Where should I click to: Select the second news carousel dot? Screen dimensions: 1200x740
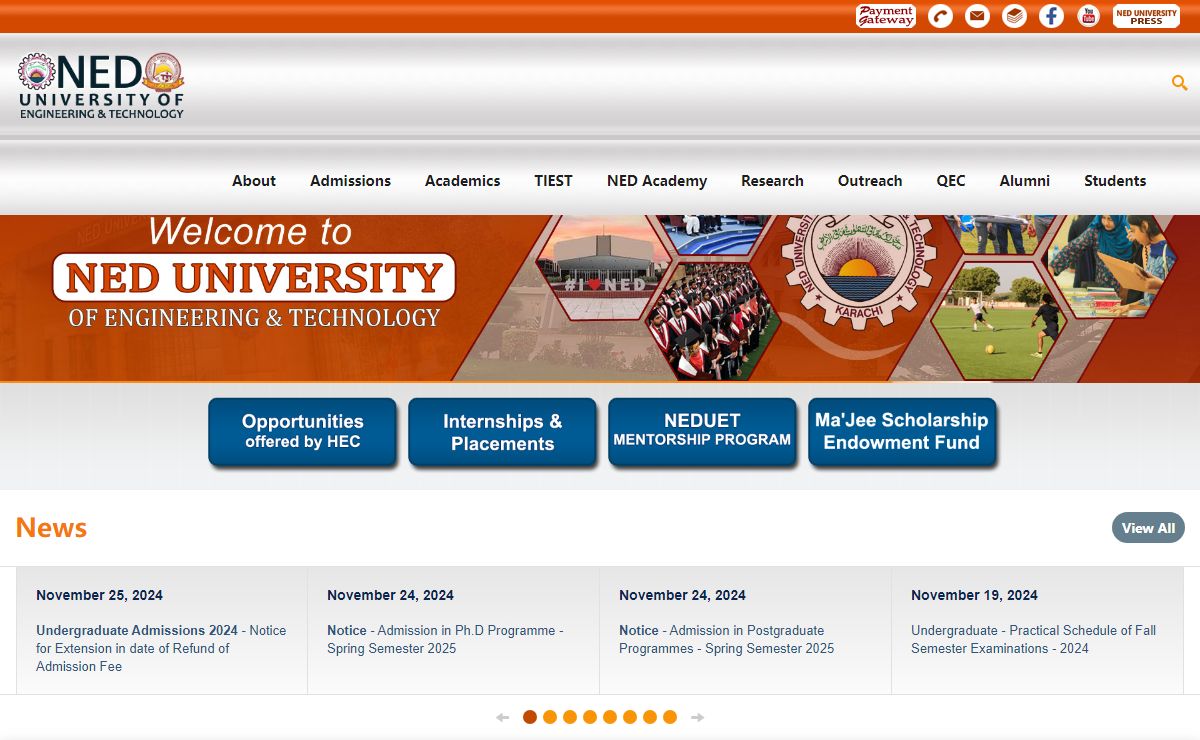tap(550, 717)
